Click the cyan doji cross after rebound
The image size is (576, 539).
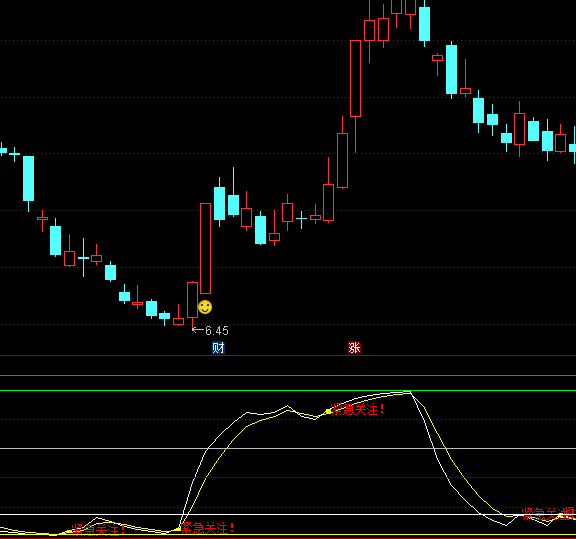pos(301,219)
